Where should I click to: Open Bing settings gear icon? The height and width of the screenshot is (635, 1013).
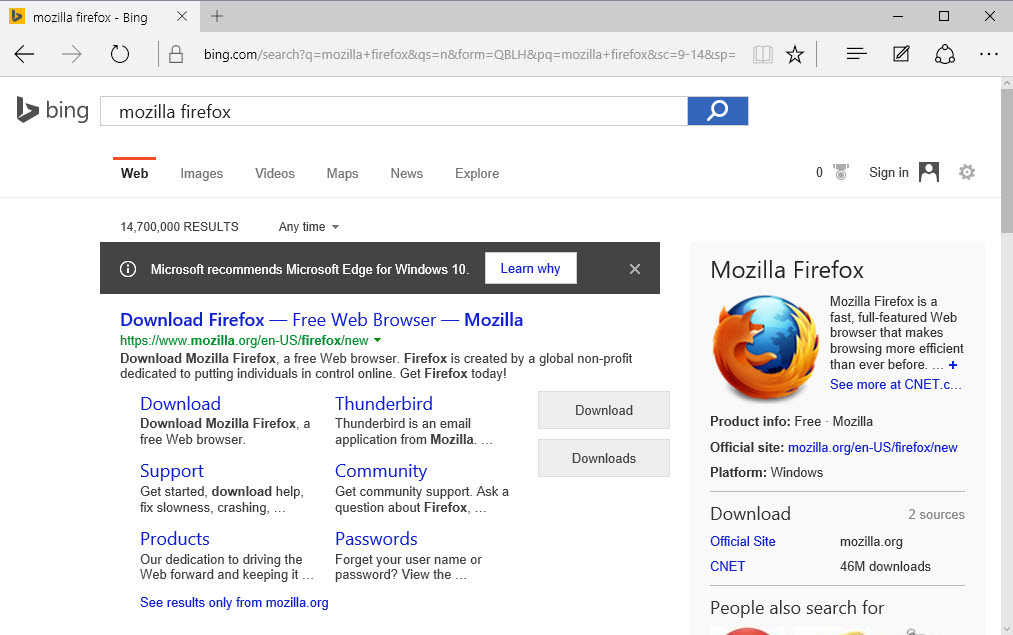point(966,172)
